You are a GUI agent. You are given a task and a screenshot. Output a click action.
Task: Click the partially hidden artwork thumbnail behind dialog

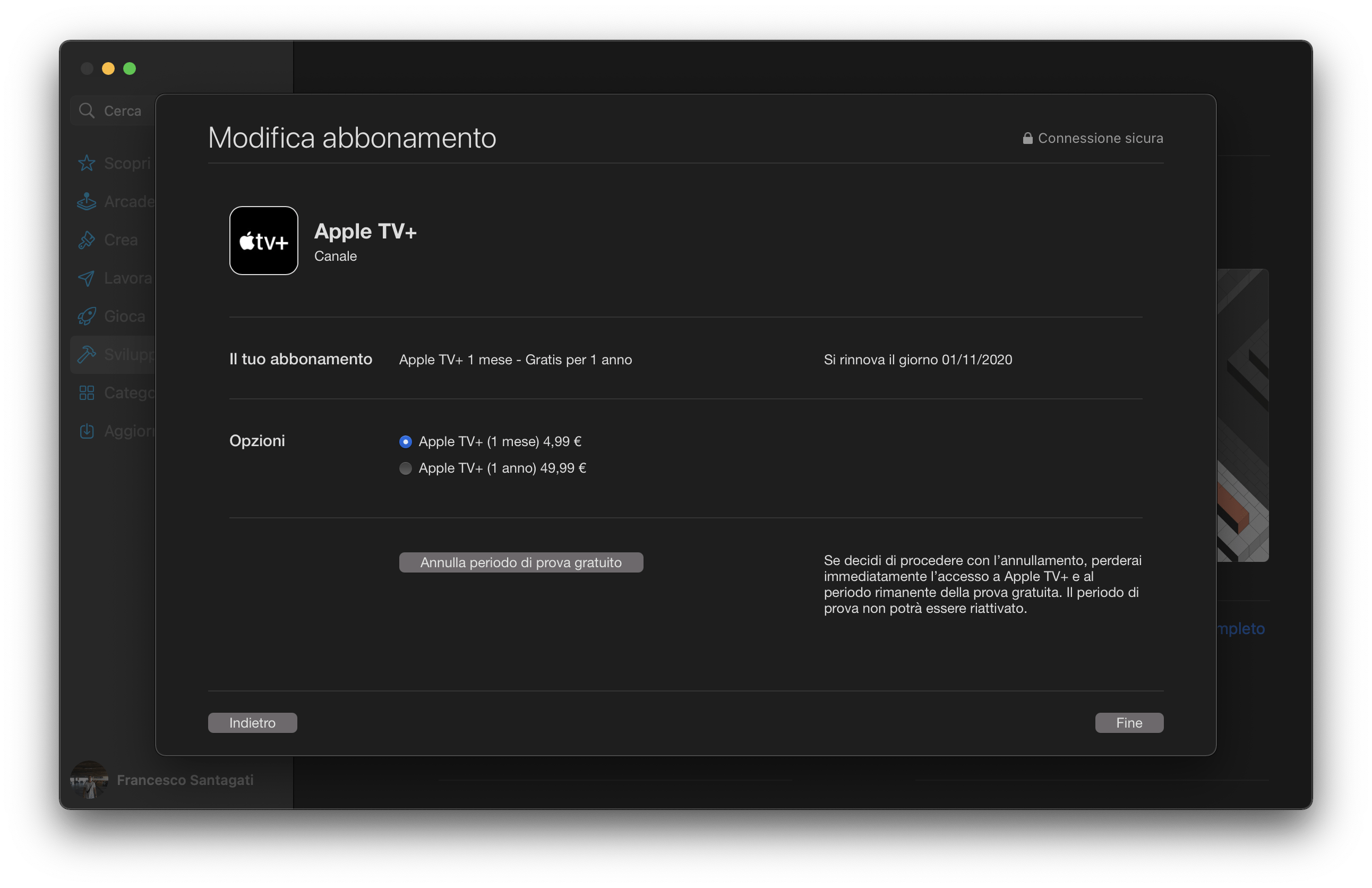[x=1242, y=415]
